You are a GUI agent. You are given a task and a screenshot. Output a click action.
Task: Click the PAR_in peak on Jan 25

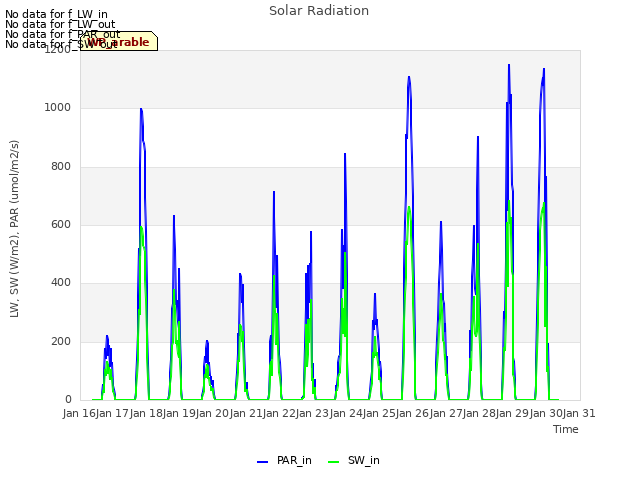coord(409,77)
